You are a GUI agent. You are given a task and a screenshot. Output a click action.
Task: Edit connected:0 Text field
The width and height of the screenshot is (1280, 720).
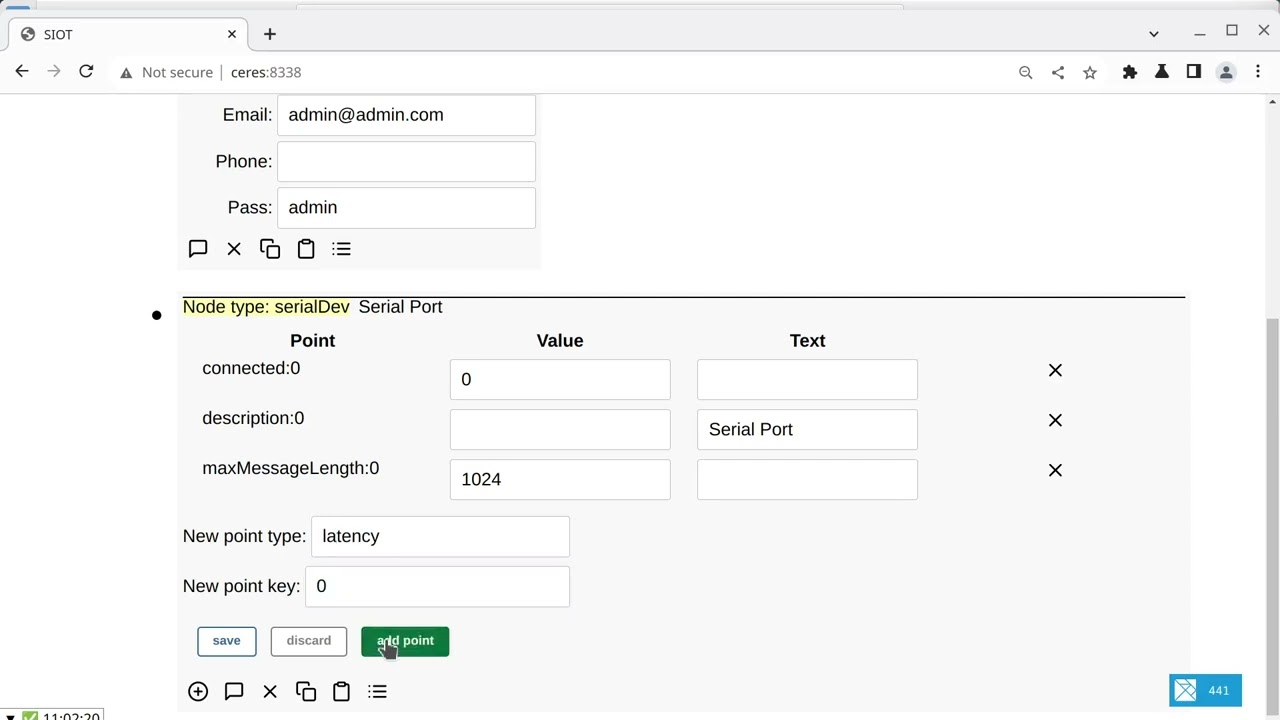807,379
